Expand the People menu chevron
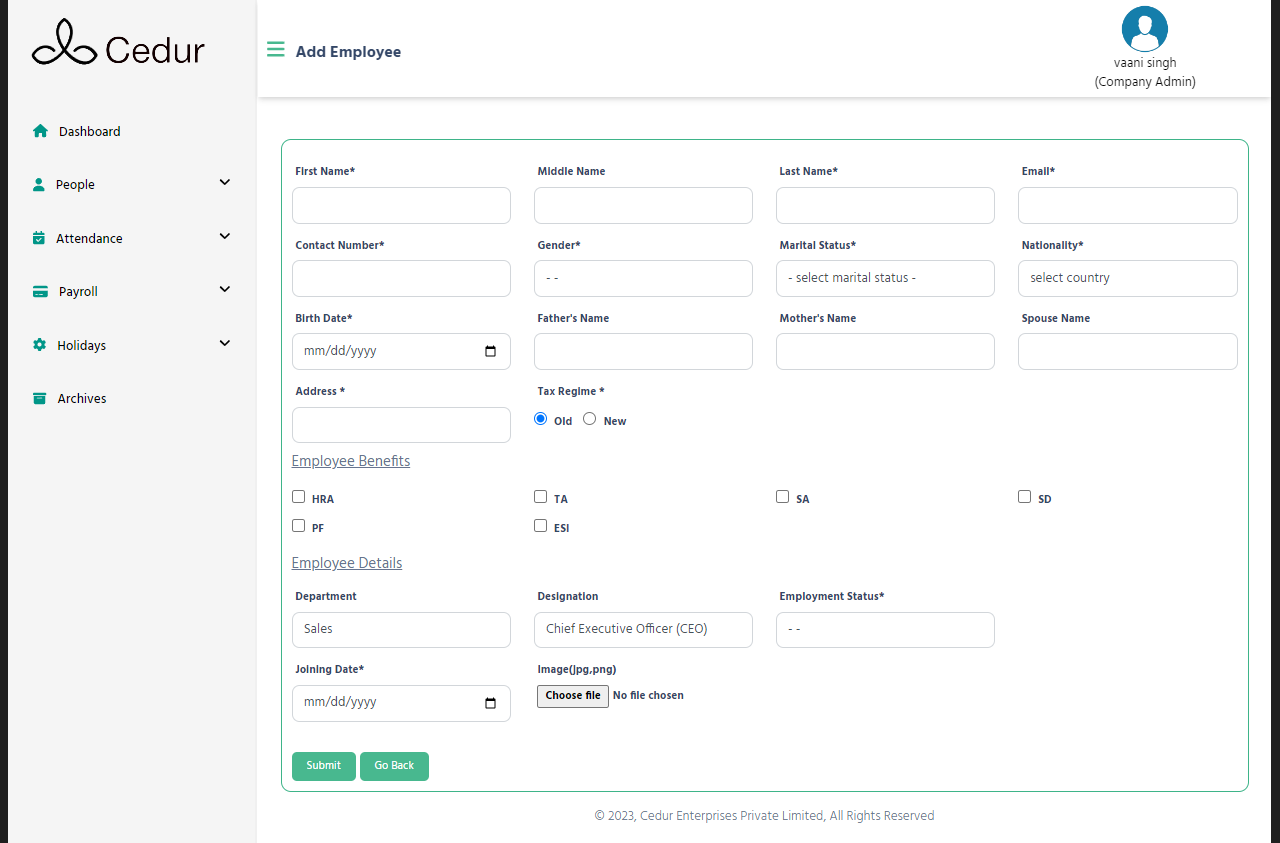The width and height of the screenshot is (1280, 843). 225,183
